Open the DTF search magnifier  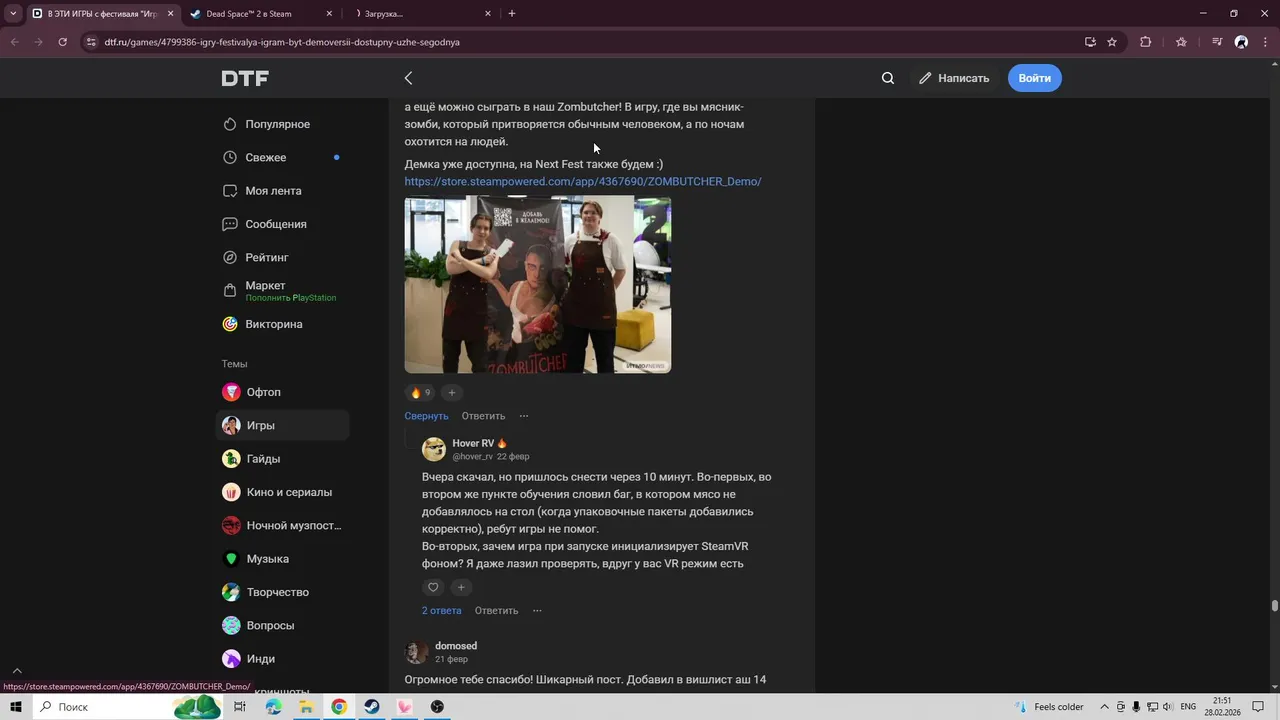click(888, 78)
